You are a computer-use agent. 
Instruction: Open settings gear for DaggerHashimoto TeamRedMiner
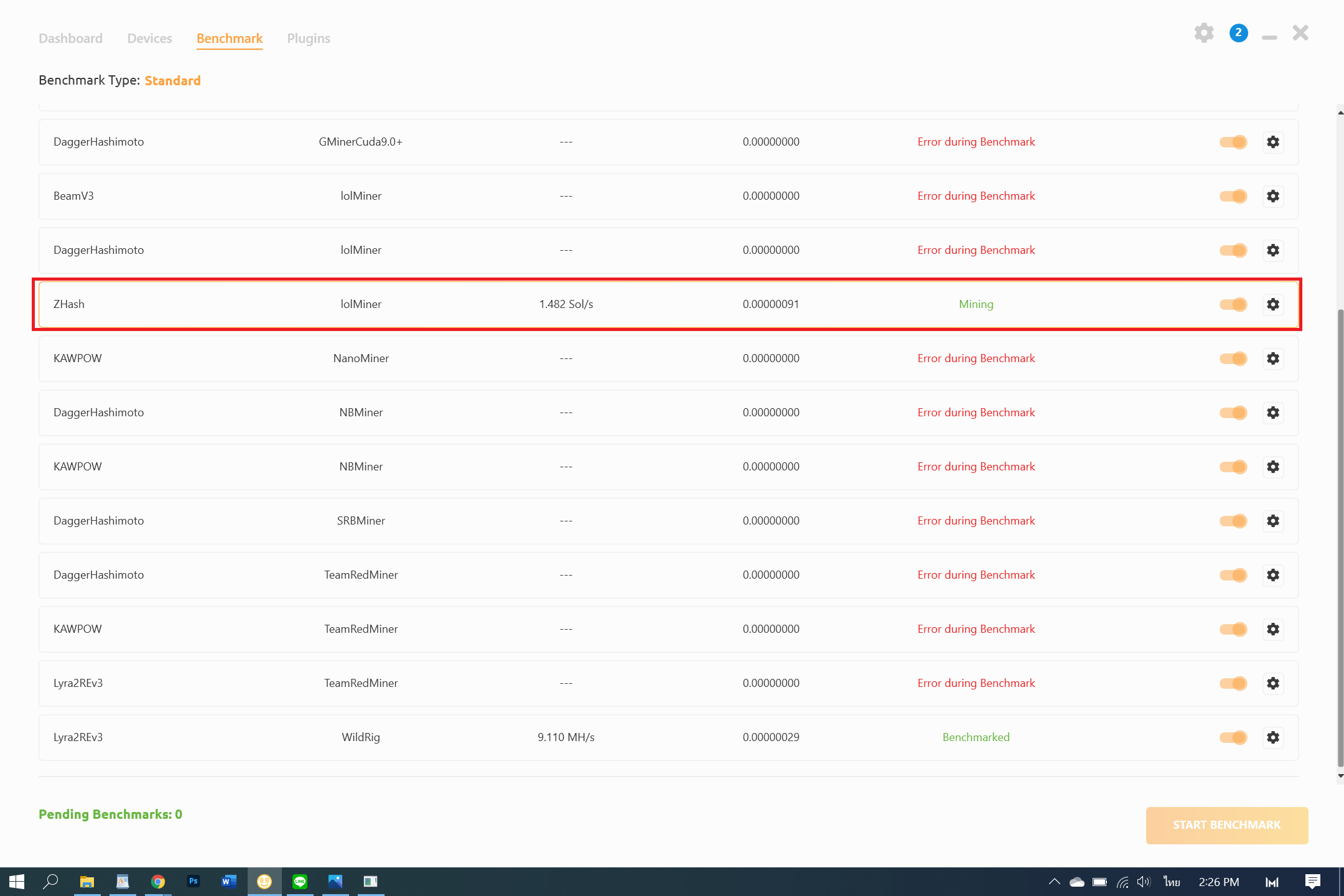click(1273, 575)
